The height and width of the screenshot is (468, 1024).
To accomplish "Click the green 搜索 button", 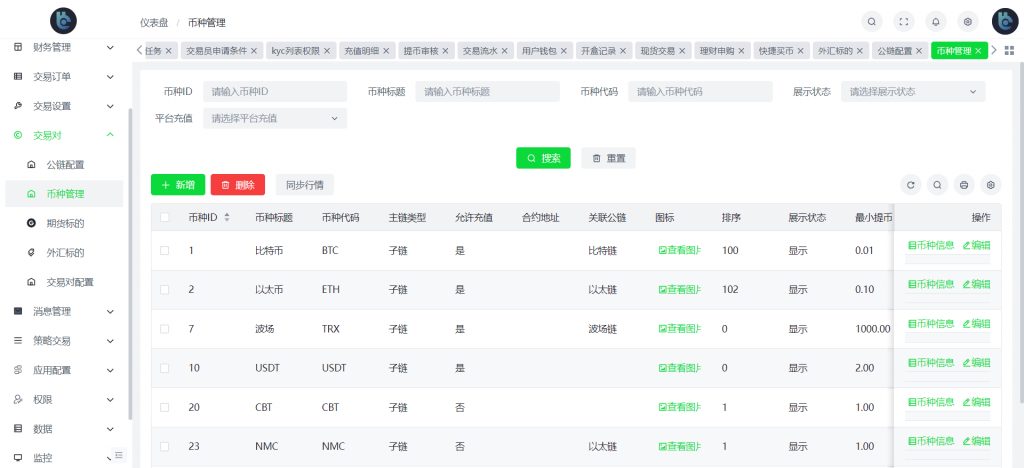I will 543,158.
